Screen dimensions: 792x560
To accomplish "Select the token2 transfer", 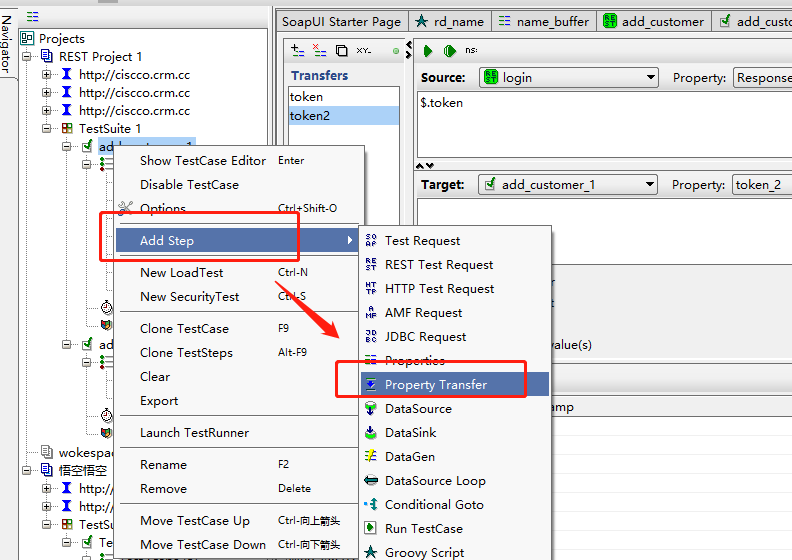I will [343, 116].
